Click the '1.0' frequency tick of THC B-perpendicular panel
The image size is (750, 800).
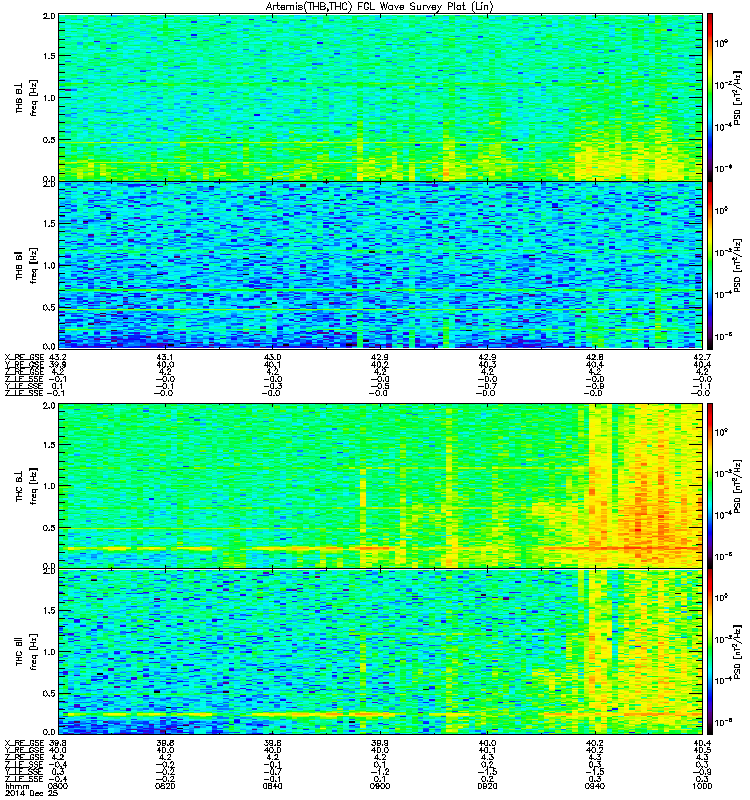[49, 486]
